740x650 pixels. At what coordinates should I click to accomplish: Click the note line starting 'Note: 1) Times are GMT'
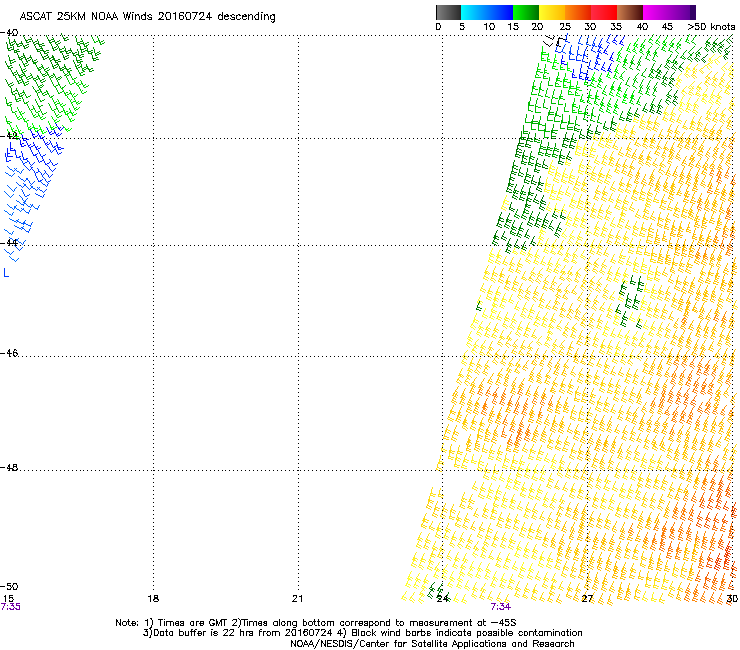(x=316, y=623)
